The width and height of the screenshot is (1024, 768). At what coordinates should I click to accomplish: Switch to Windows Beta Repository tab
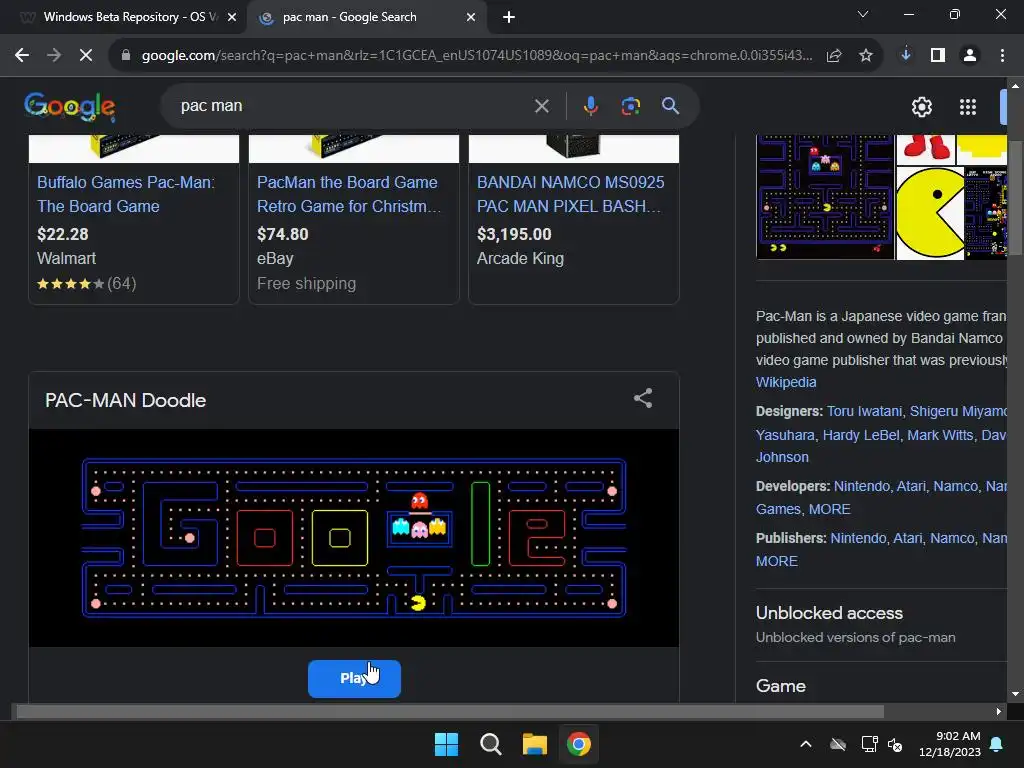[x=128, y=17]
